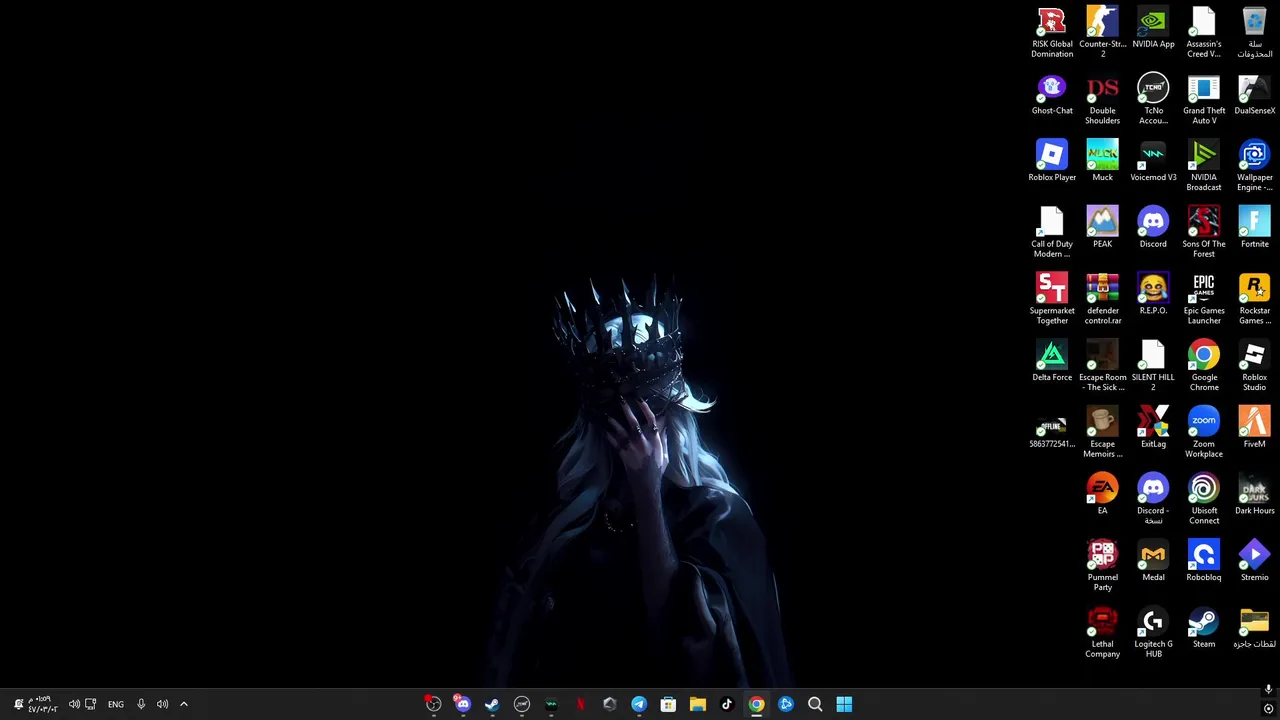Open Telegram from the taskbar
The image size is (1280, 720).
(639, 704)
